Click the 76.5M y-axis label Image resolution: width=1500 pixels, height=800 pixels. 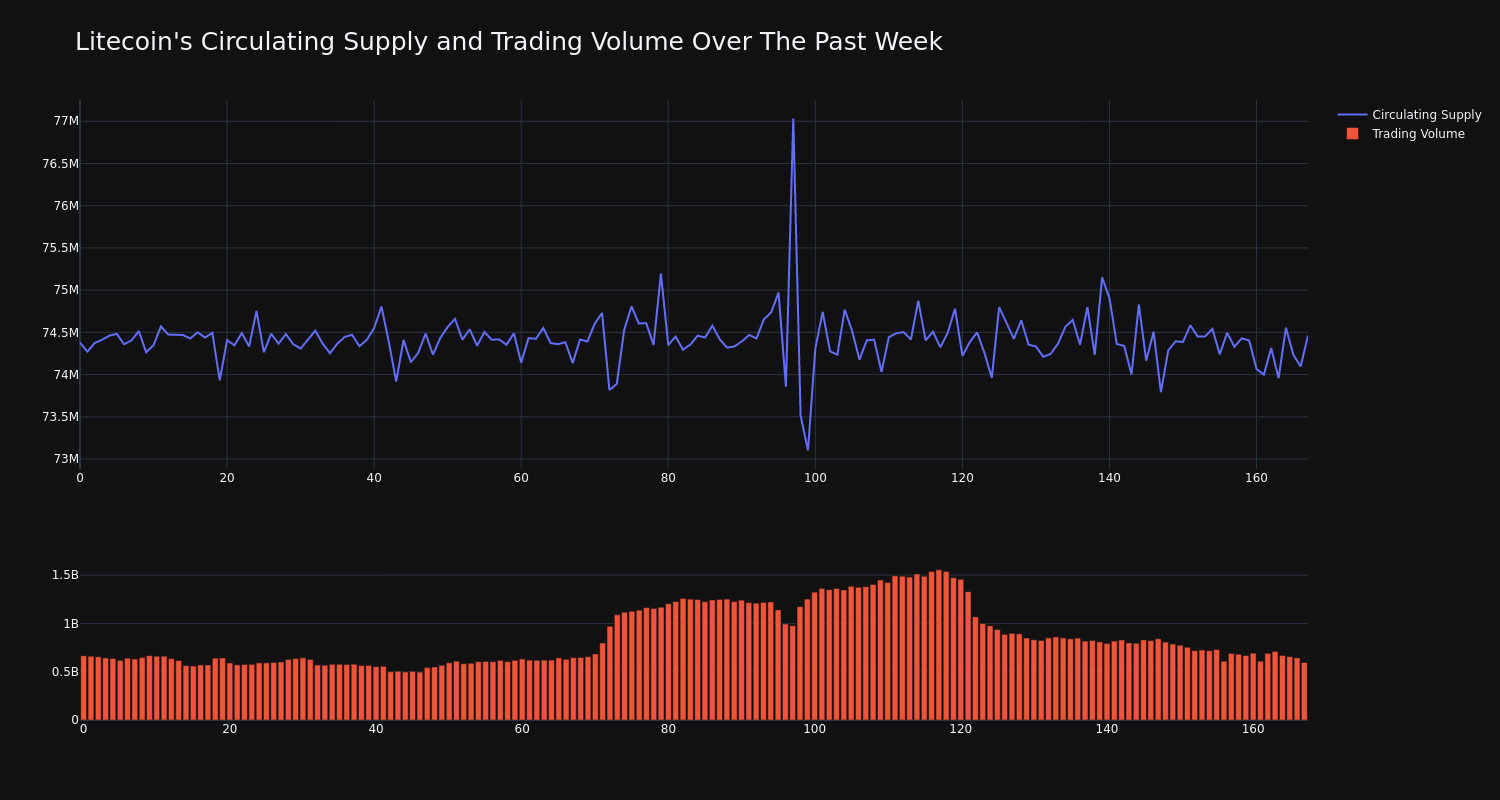[60, 164]
